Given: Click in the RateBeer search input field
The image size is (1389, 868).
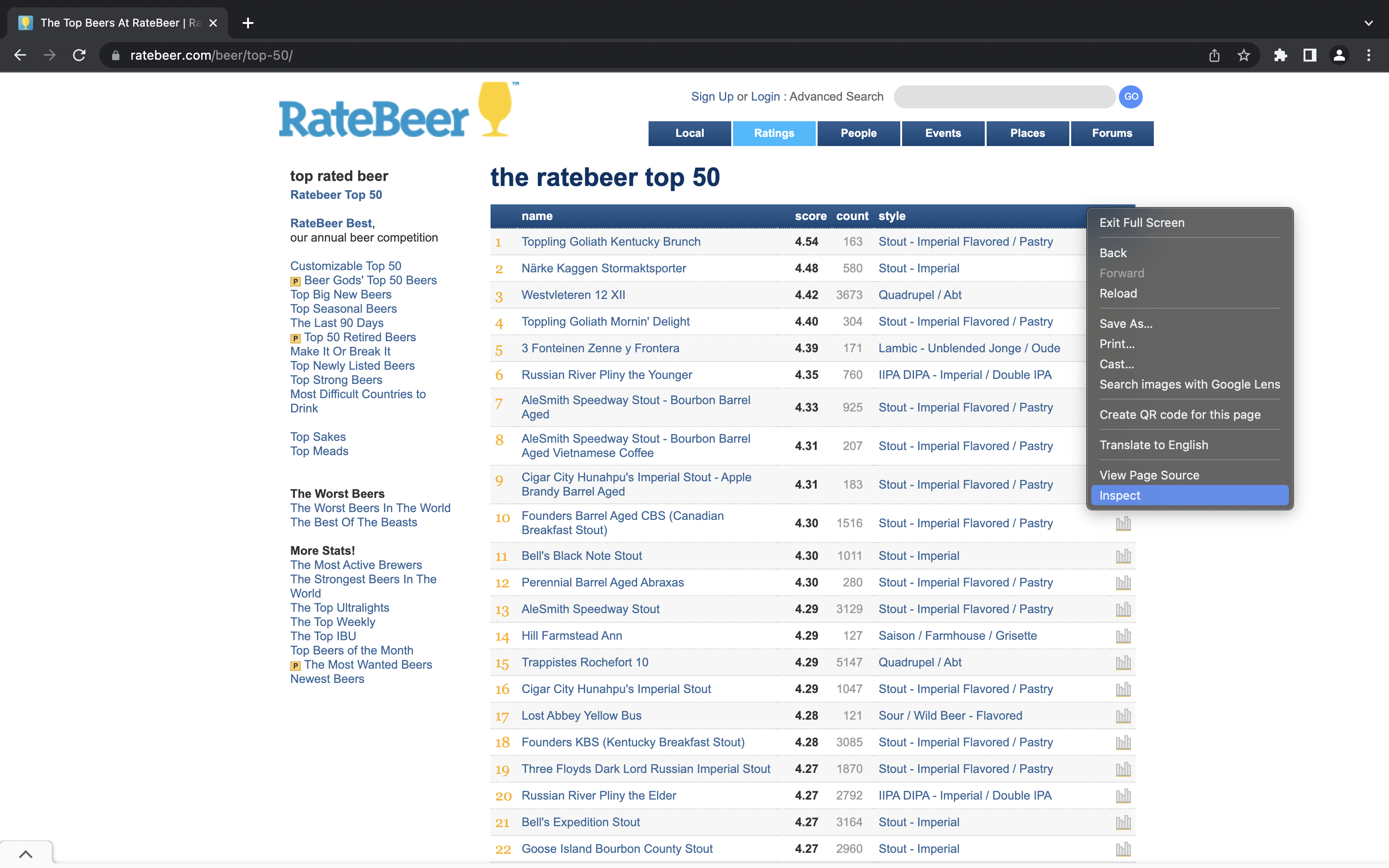Looking at the screenshot, I should click(1005, 96).
